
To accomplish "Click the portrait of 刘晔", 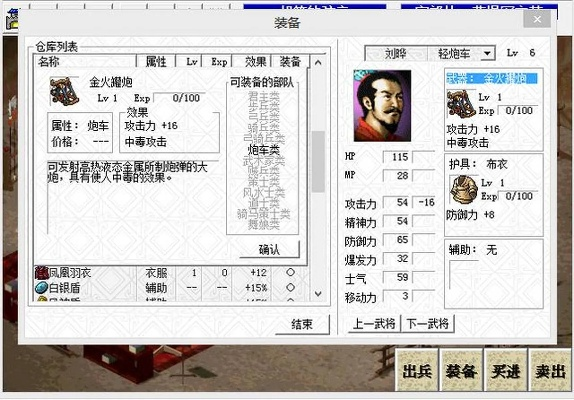I will click(382, 106).
